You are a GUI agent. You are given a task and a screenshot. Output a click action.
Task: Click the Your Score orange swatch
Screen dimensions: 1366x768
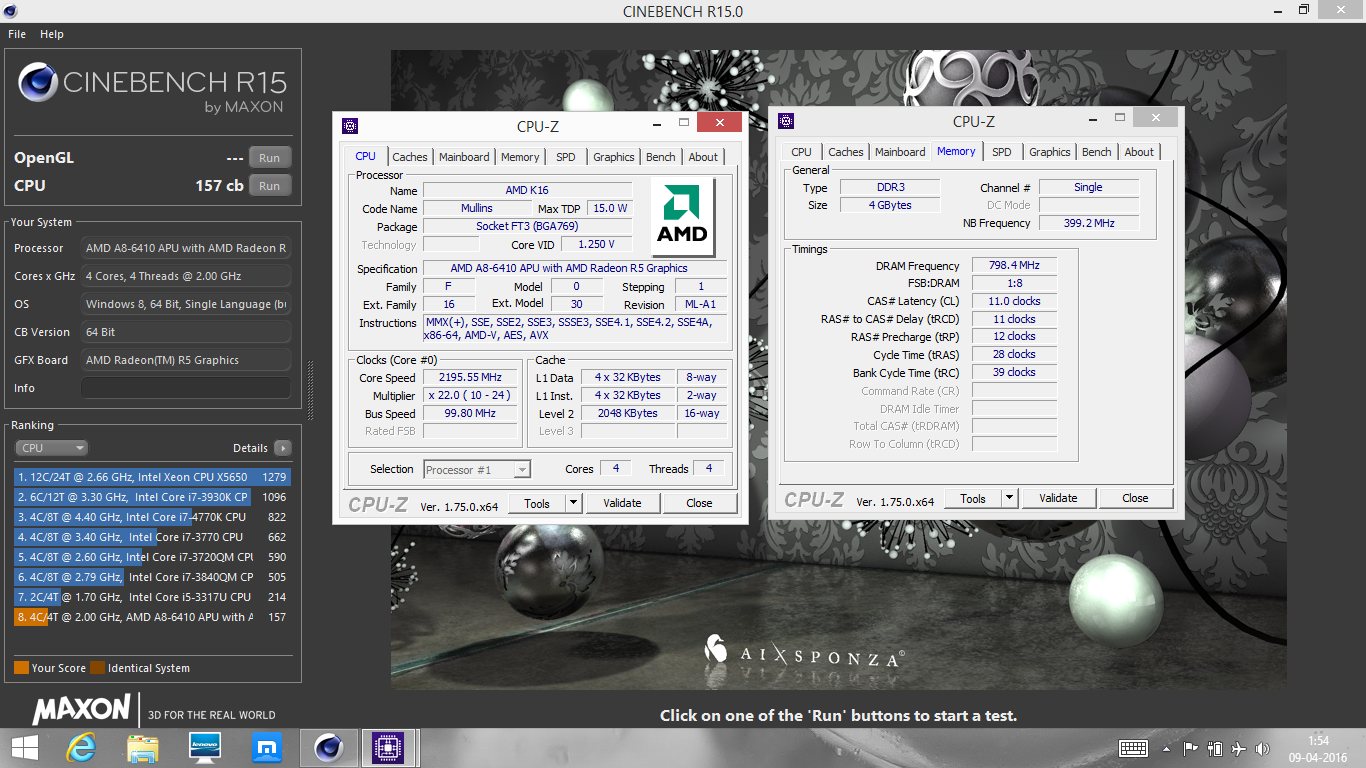[21, 668]
